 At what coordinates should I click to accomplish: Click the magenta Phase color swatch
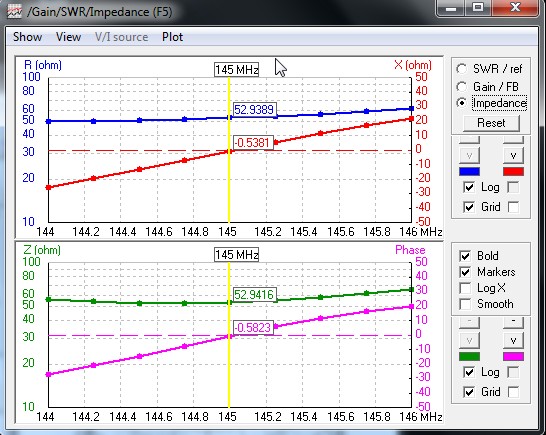[513, 356]
